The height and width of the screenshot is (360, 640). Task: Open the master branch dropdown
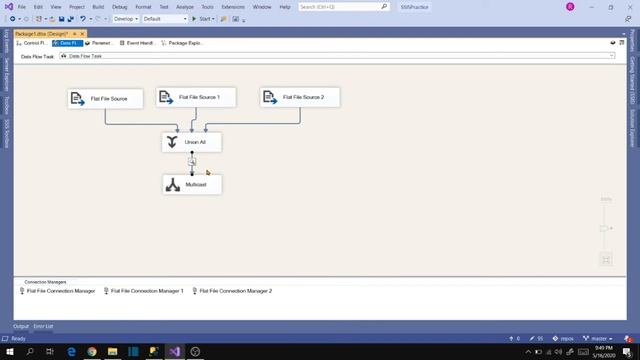pyautogui.click(x=598, y=338)
